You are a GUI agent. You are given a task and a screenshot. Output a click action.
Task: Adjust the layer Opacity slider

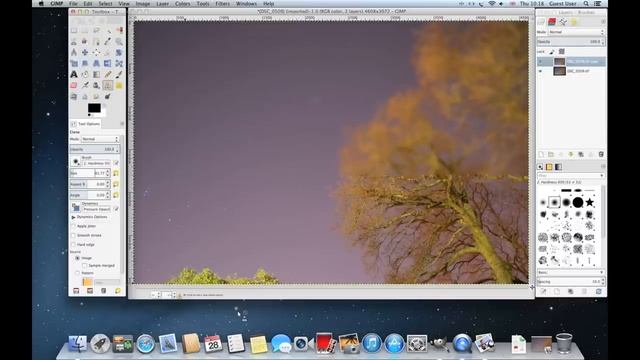click(570, 42)
